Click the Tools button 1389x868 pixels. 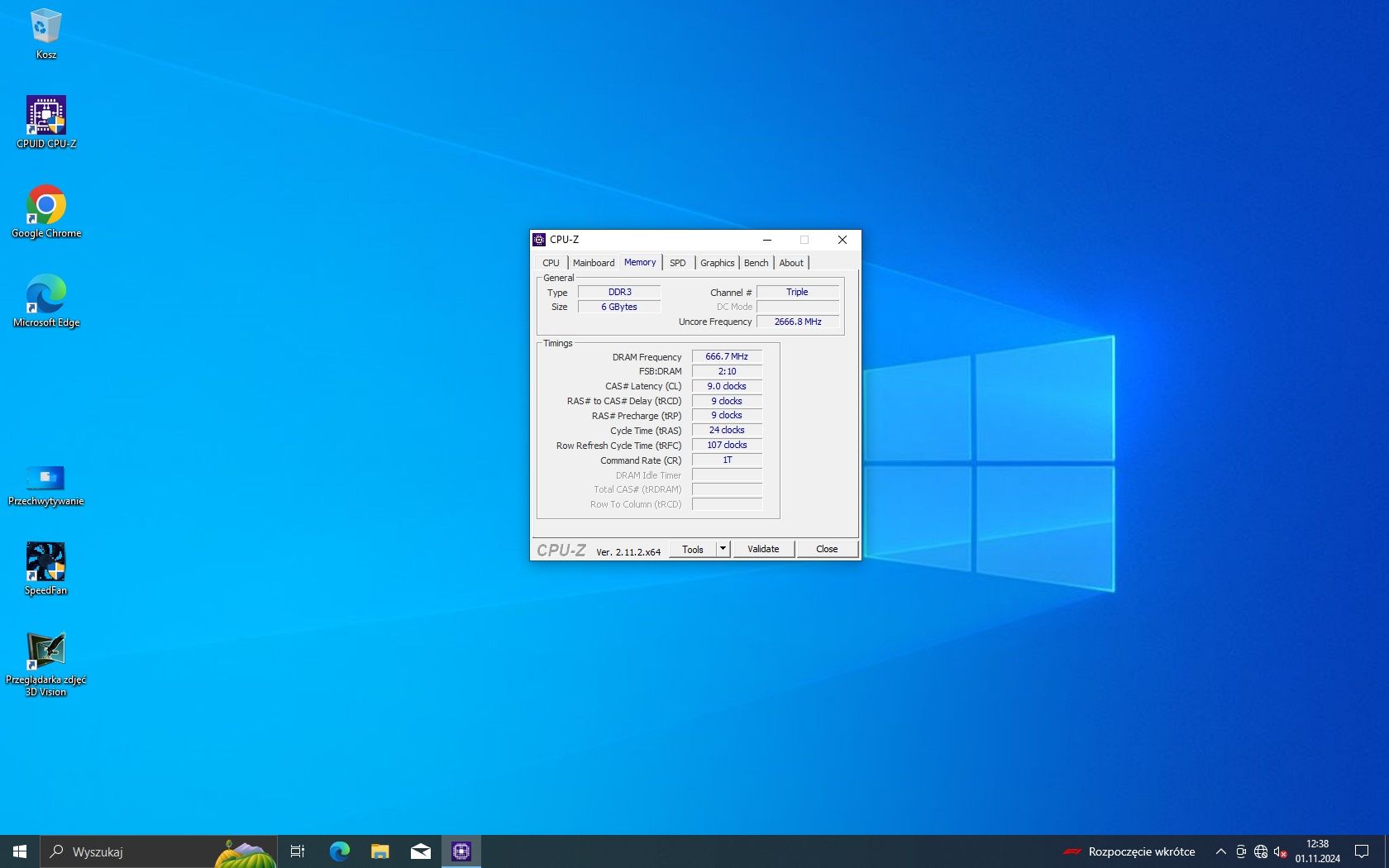pos(693,549)
